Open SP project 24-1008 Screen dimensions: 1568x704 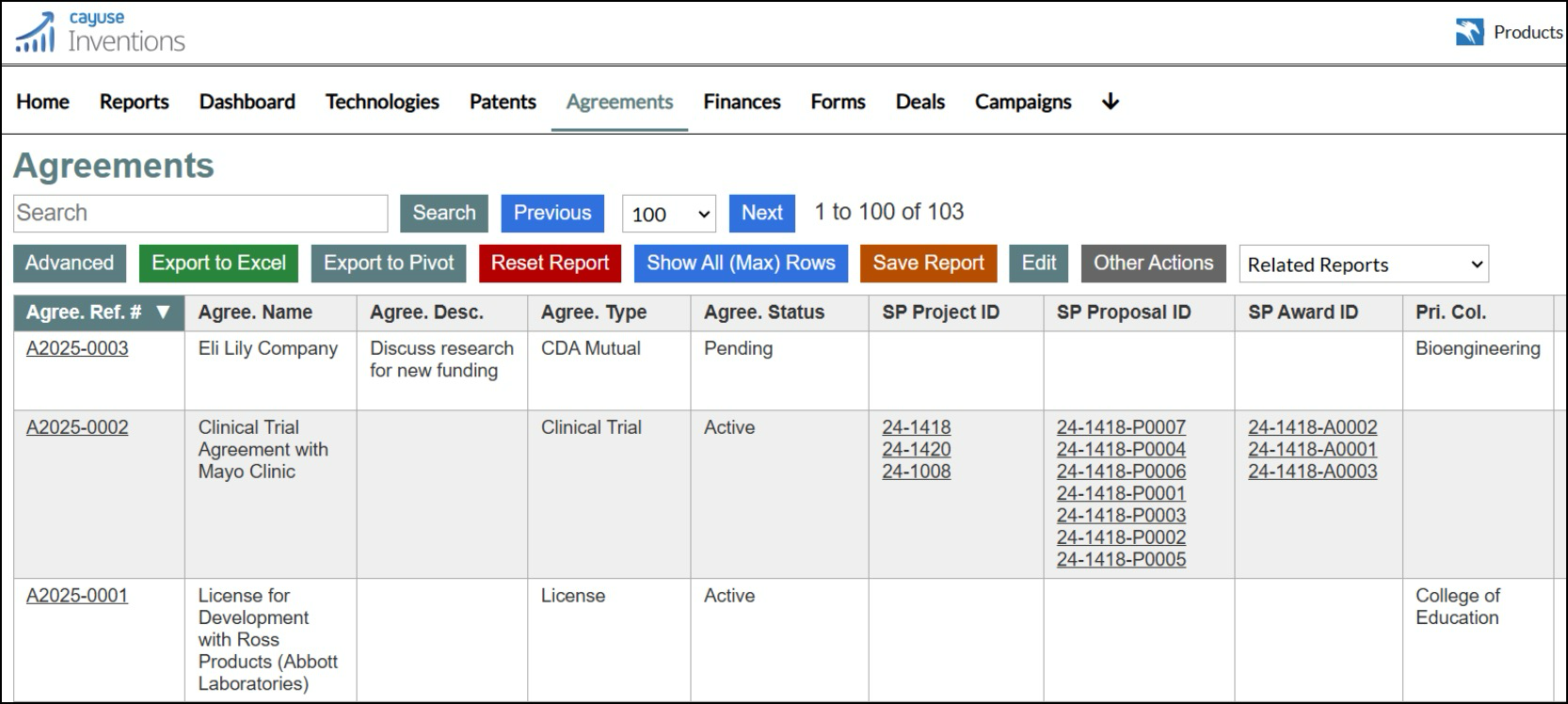917,472
